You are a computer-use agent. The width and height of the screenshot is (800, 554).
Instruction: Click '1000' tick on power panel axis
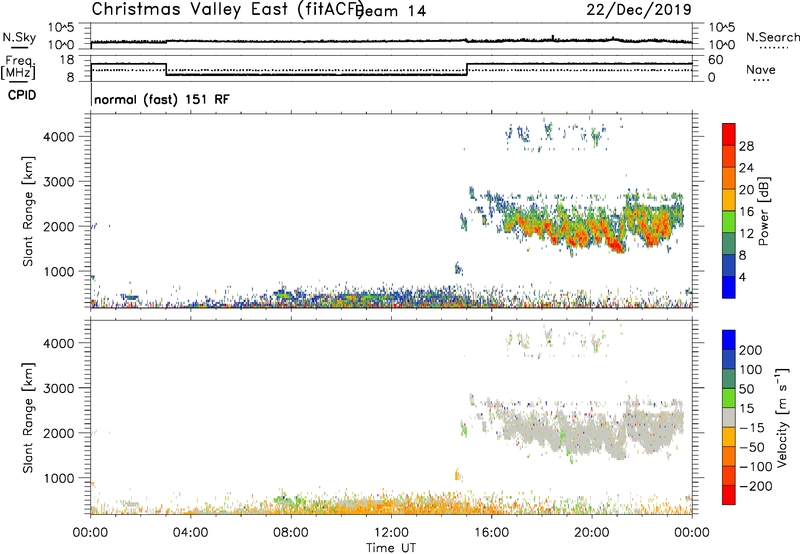(59, 271)
